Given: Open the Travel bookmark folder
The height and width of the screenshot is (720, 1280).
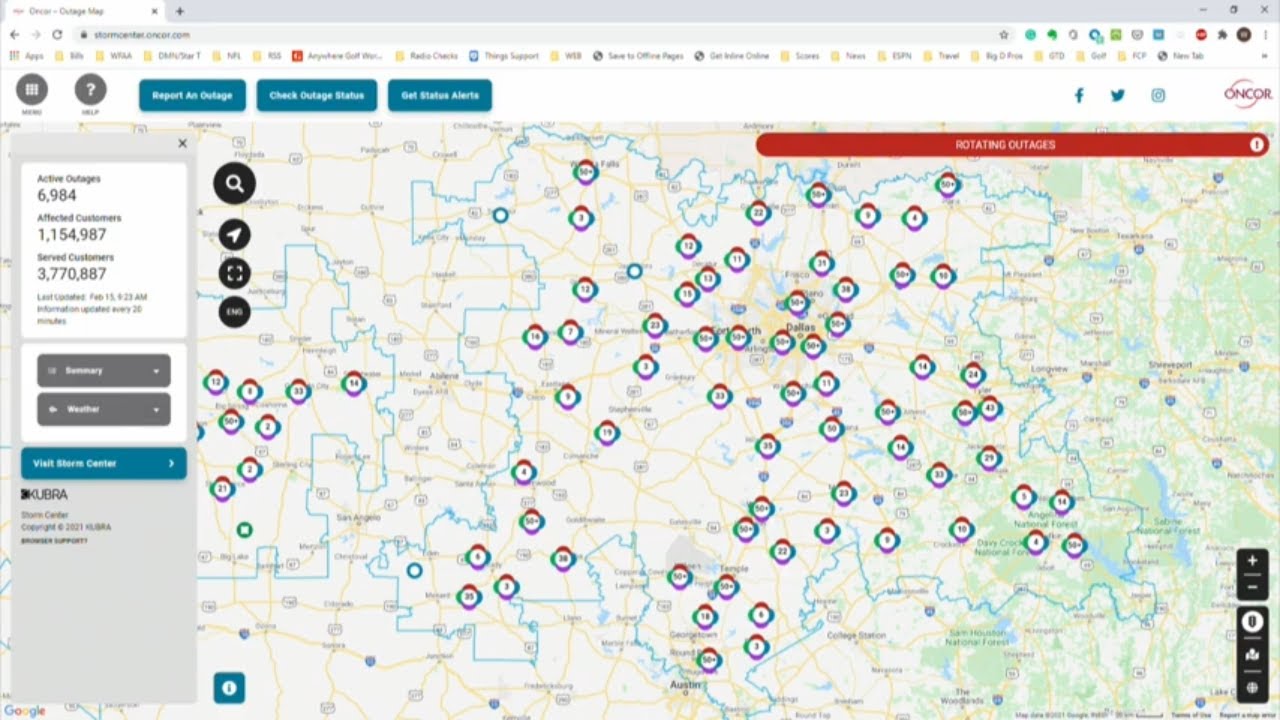Looking at the screenshot, I should coord(941,56).
